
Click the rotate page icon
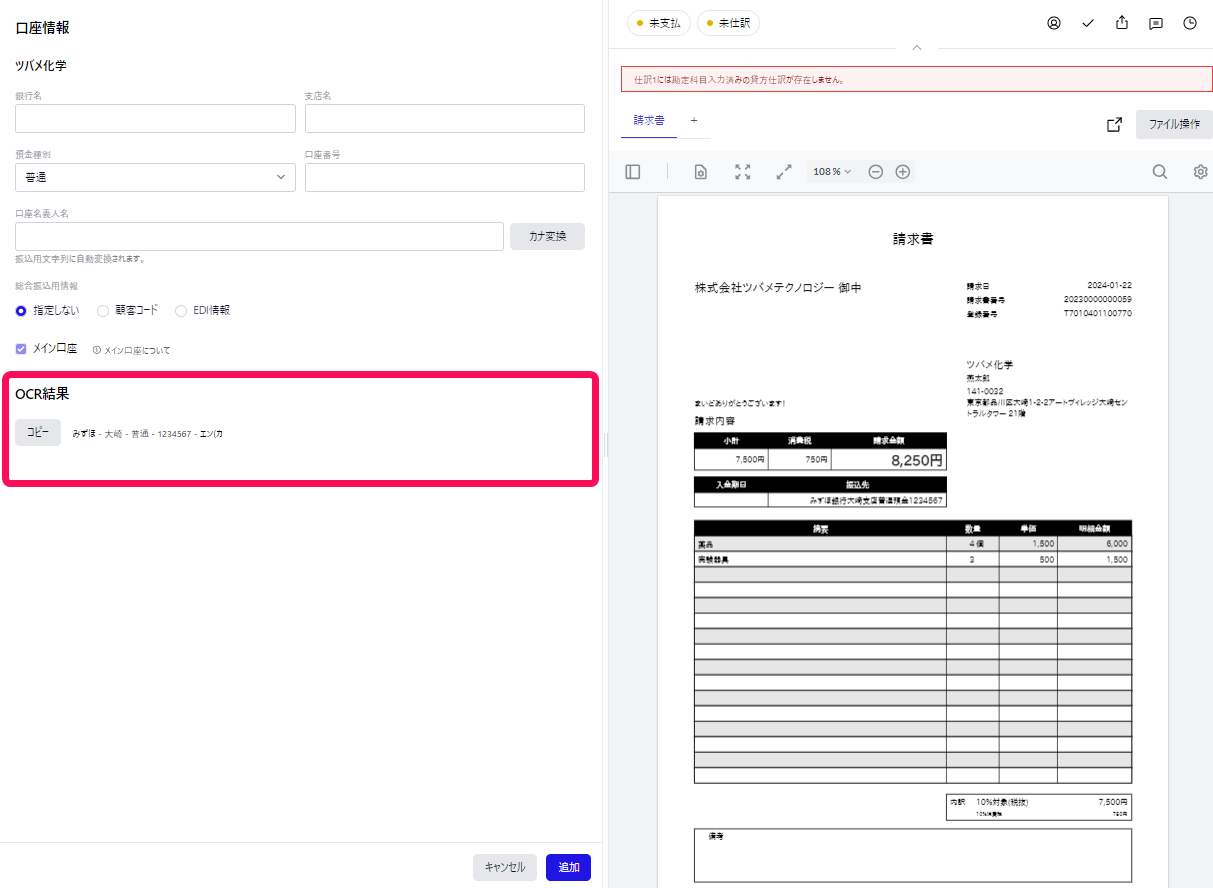[x=701, y=172]
